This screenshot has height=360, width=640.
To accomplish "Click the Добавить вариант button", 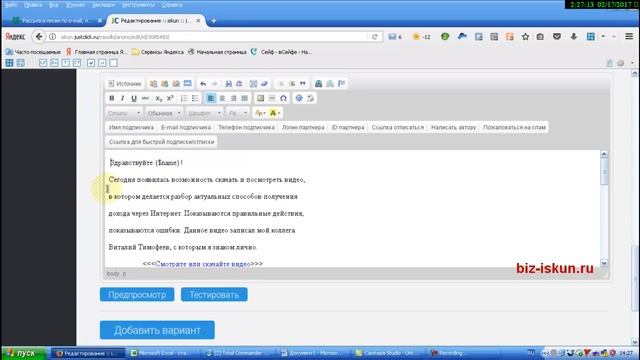I will (x=157, y=330).
